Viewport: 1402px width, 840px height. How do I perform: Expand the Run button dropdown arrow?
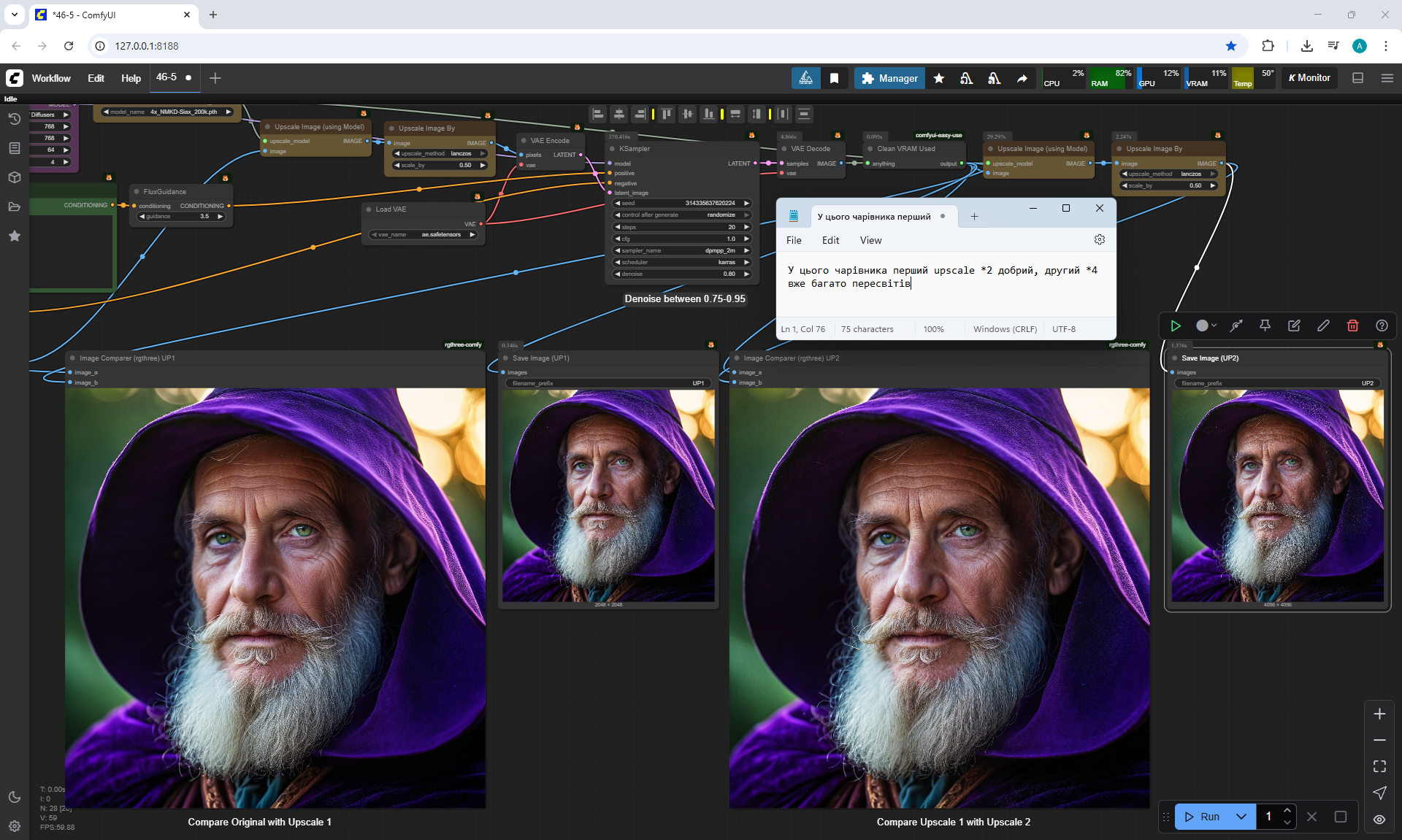point(1241,817)
